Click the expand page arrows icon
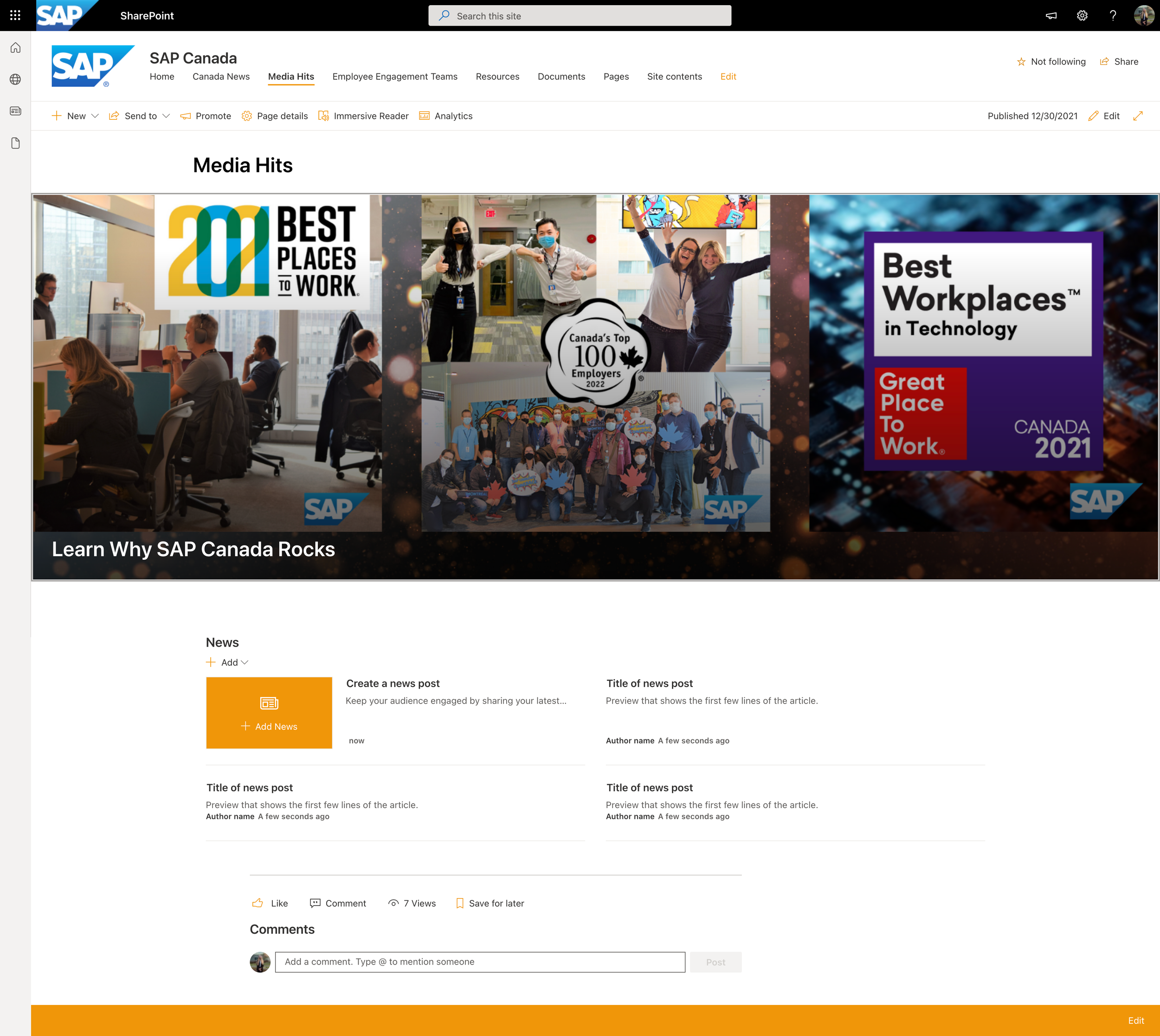The height and width of the screenshot is (1036, 1160). click(1137, 116)
